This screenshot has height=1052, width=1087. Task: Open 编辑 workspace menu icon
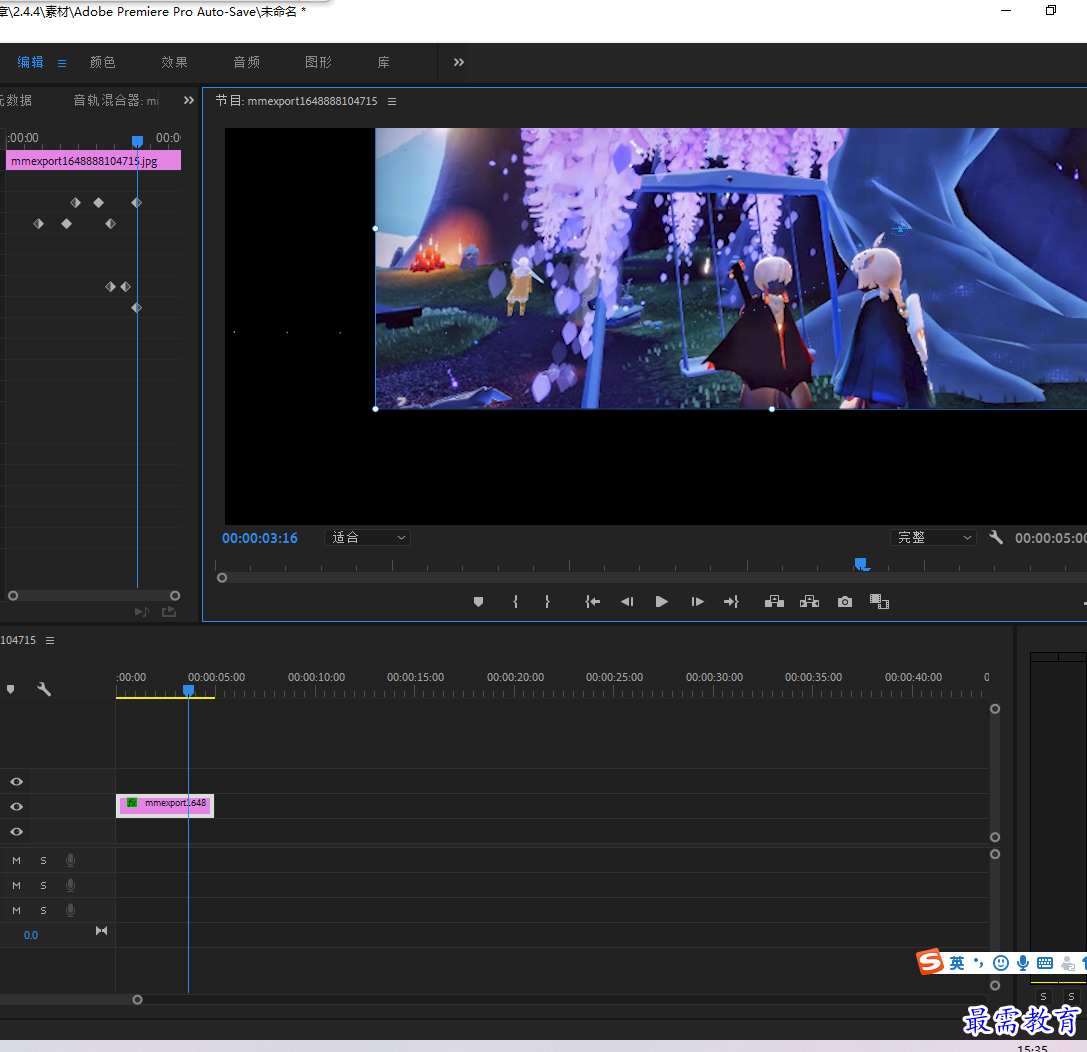click(x=62, y=63)
